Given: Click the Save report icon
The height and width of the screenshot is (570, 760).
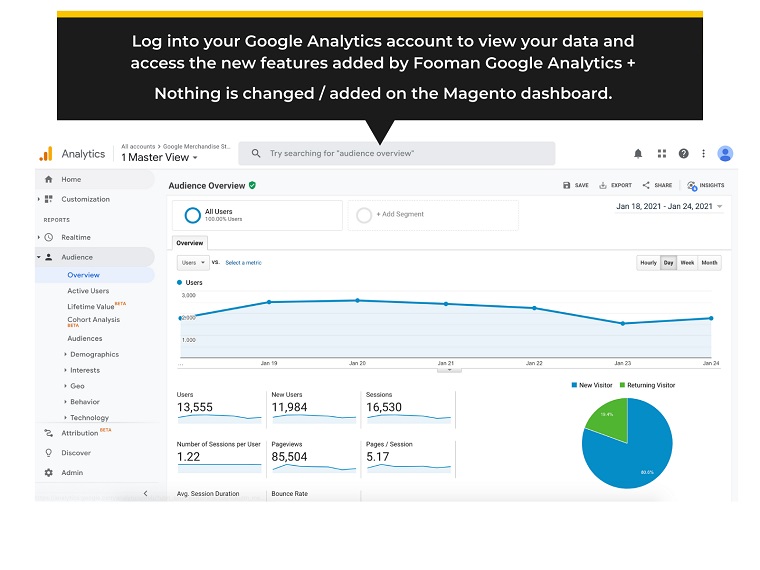Looking at the screenshot, I should (568, 185).
